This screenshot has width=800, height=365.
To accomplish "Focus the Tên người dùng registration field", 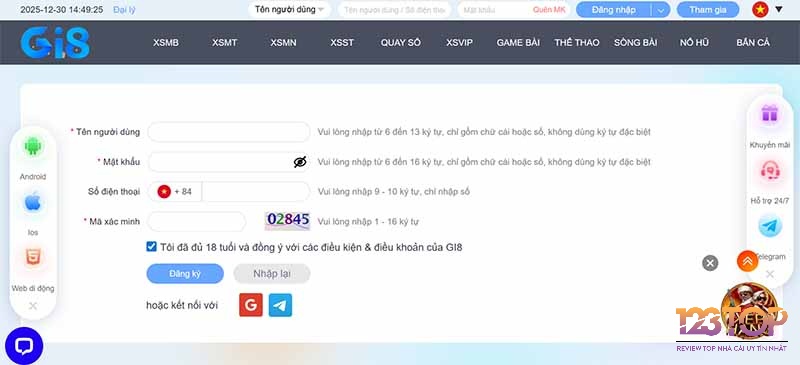I will pyautogui.click(x=229, y=132).
